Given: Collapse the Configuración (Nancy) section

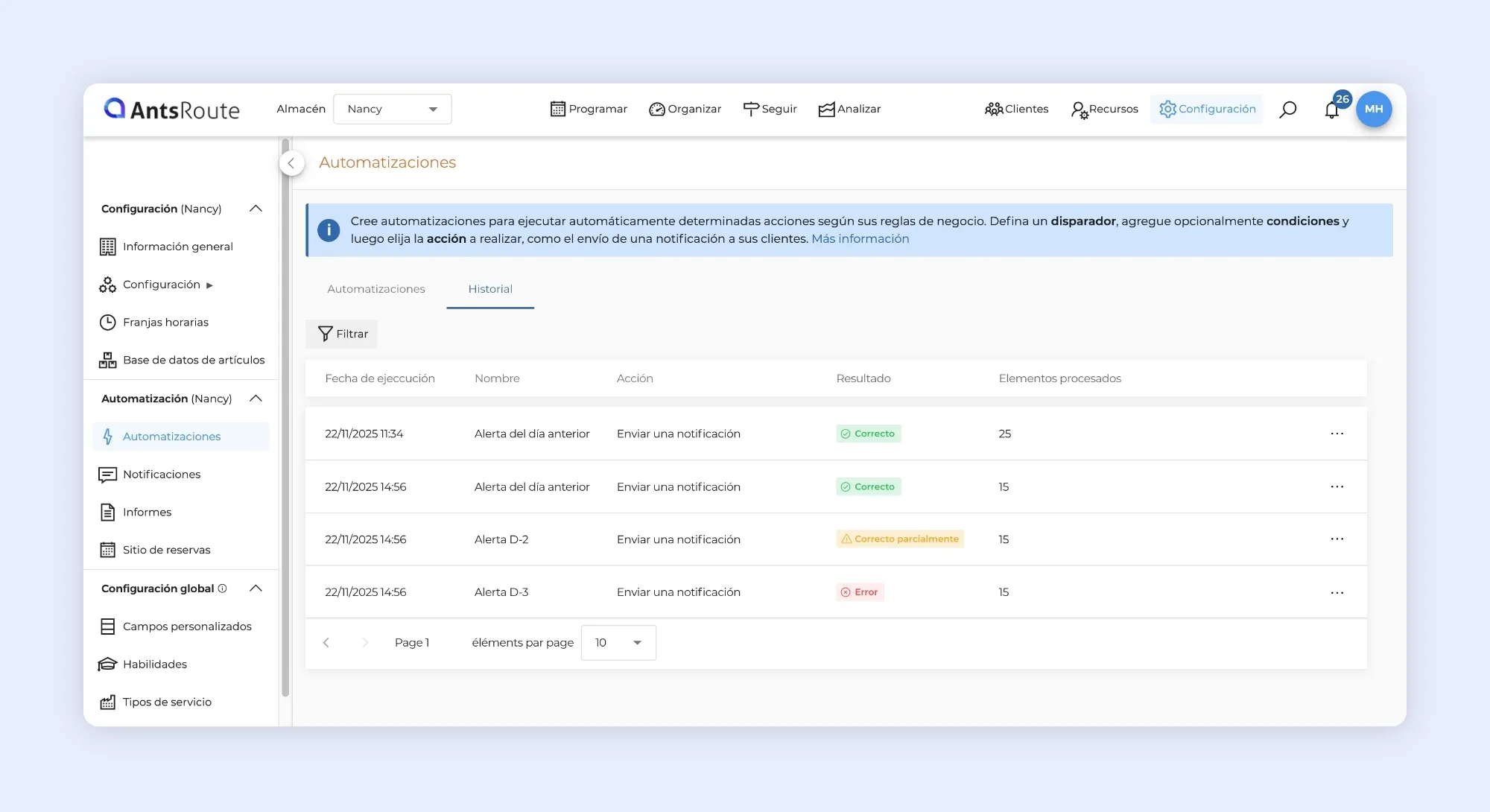Looking at the screenshot, I should pyautogui.click(x=256, y=209).
